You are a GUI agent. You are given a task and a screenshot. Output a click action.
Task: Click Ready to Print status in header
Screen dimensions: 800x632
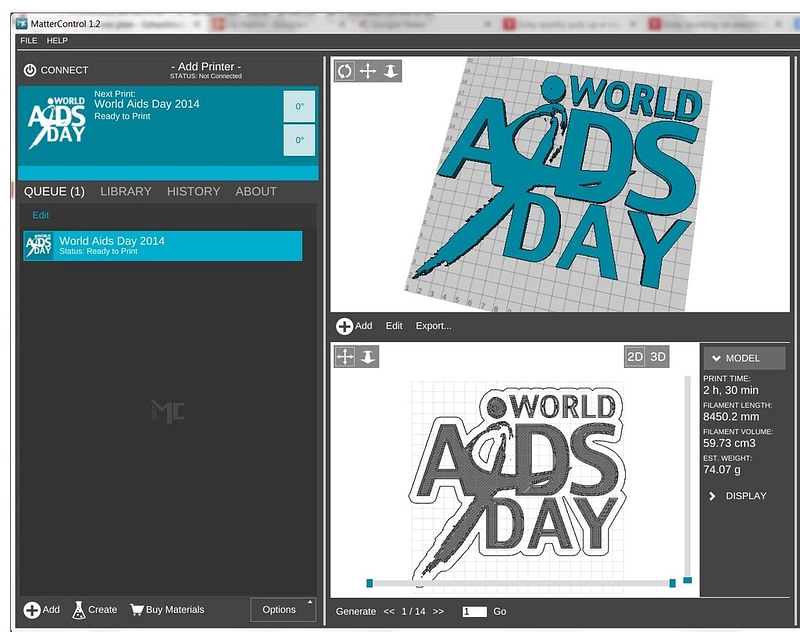pos(122,116)
